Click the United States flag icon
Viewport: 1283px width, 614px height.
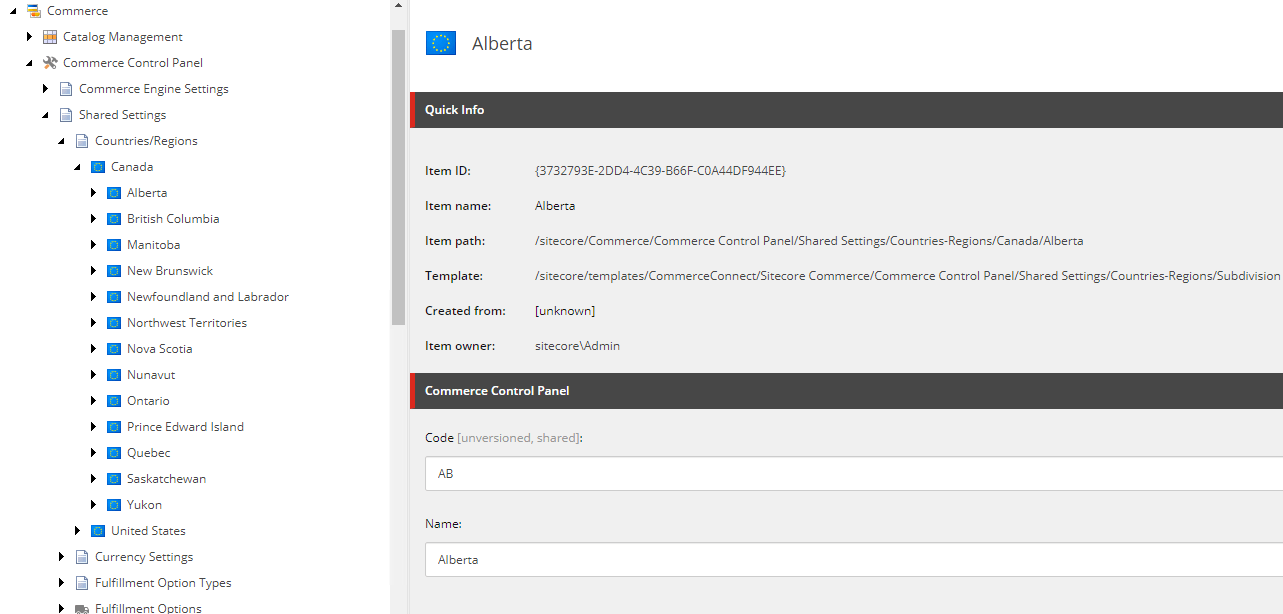[97, 531]
